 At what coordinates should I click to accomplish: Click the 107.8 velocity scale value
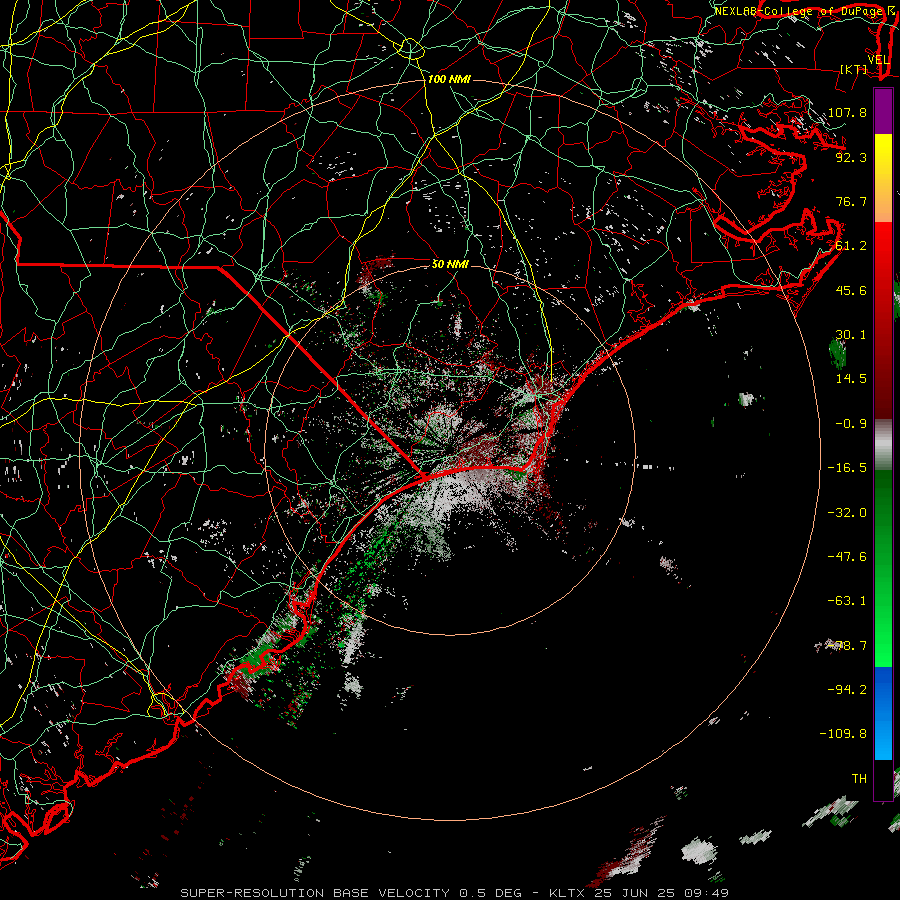click(847, 112)
